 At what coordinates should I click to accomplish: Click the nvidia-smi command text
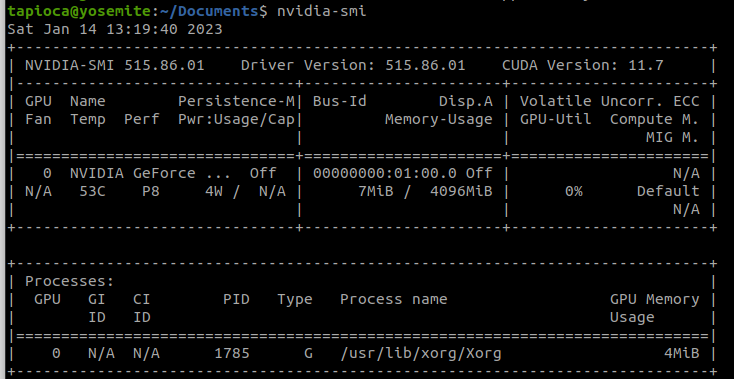pos(322,11)
